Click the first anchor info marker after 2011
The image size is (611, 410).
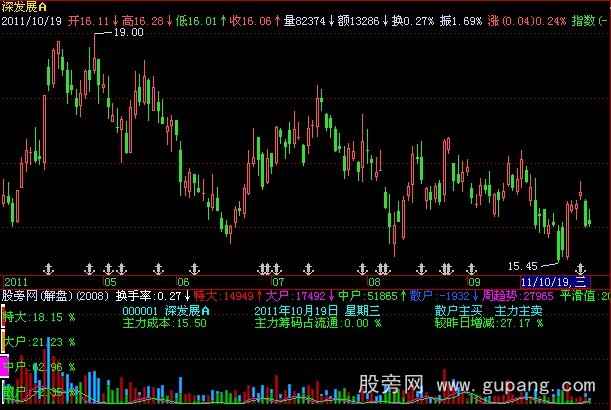[48, 269]
